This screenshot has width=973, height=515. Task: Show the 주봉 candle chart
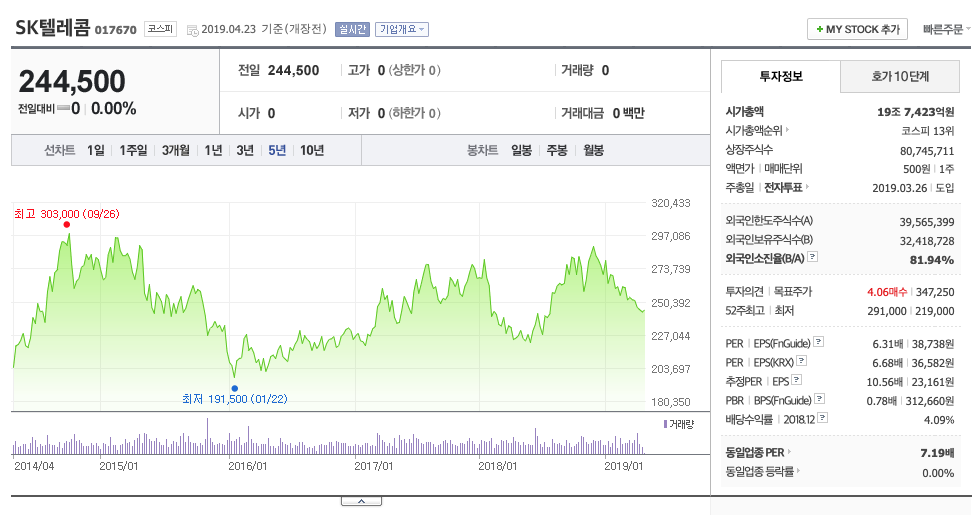coord(557,150)
